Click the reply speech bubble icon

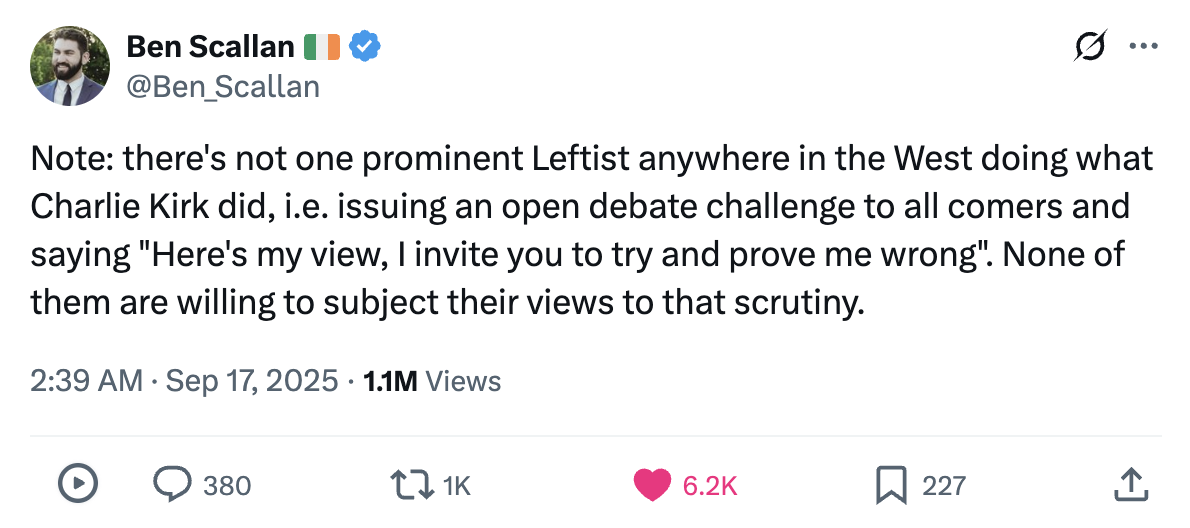pyautogui.click(x=173, y=485)
